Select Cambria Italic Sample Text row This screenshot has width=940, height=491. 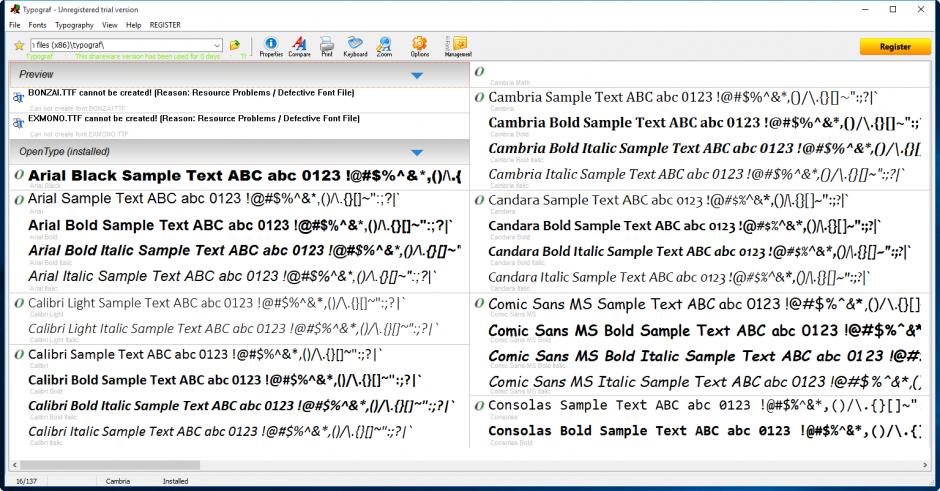(x=697, y=174)
